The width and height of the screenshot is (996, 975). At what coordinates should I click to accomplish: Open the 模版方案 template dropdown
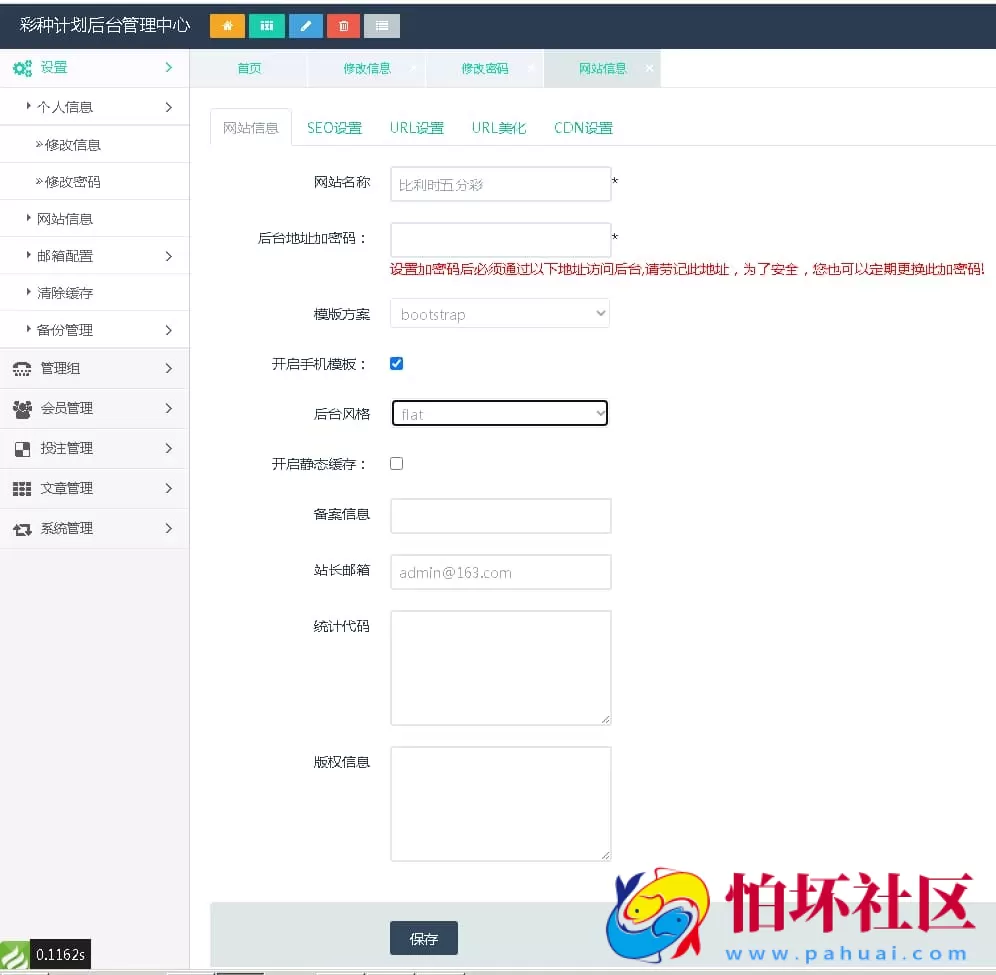click(x=499, y=313)
